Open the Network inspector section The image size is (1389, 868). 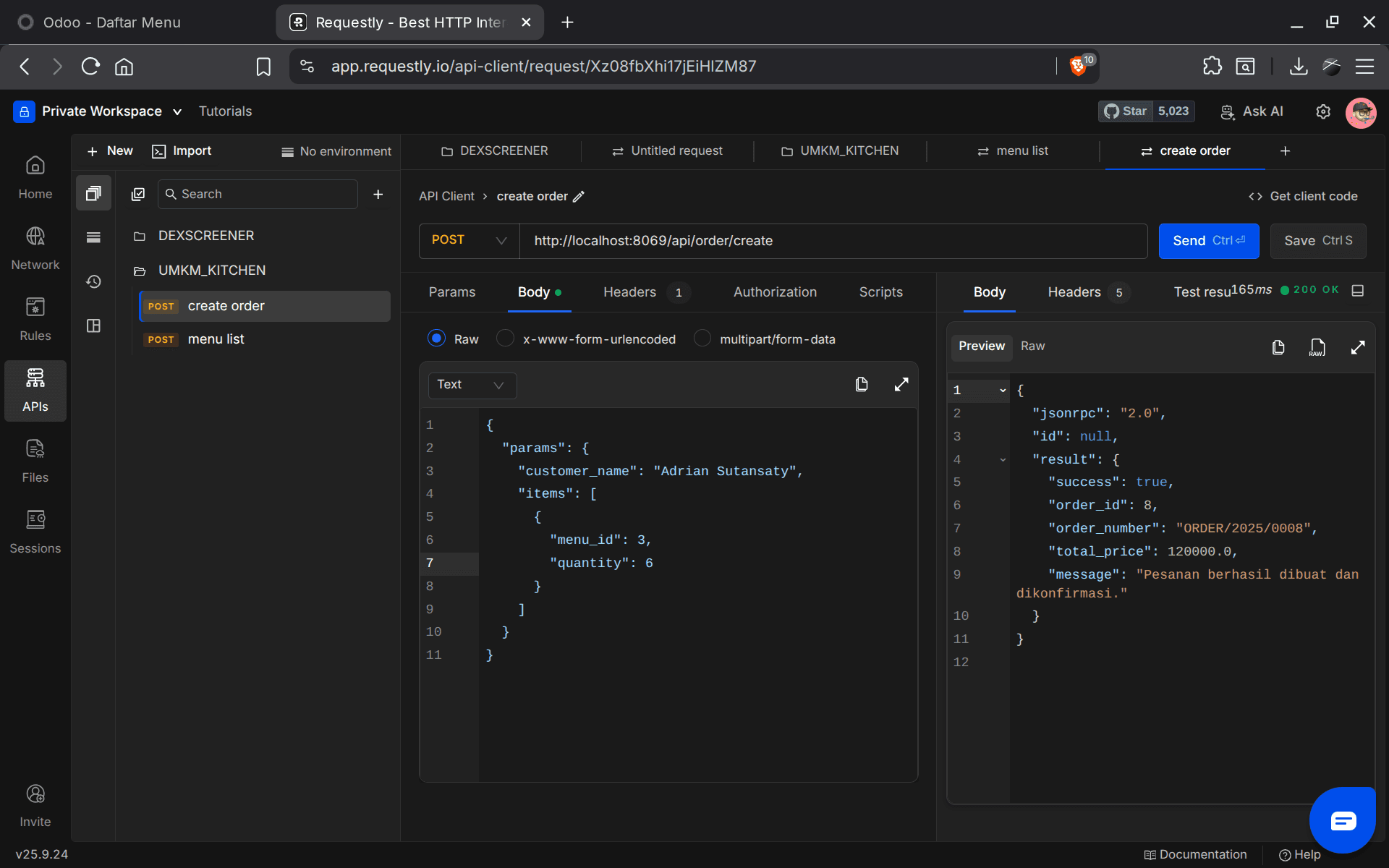(35, 249)
